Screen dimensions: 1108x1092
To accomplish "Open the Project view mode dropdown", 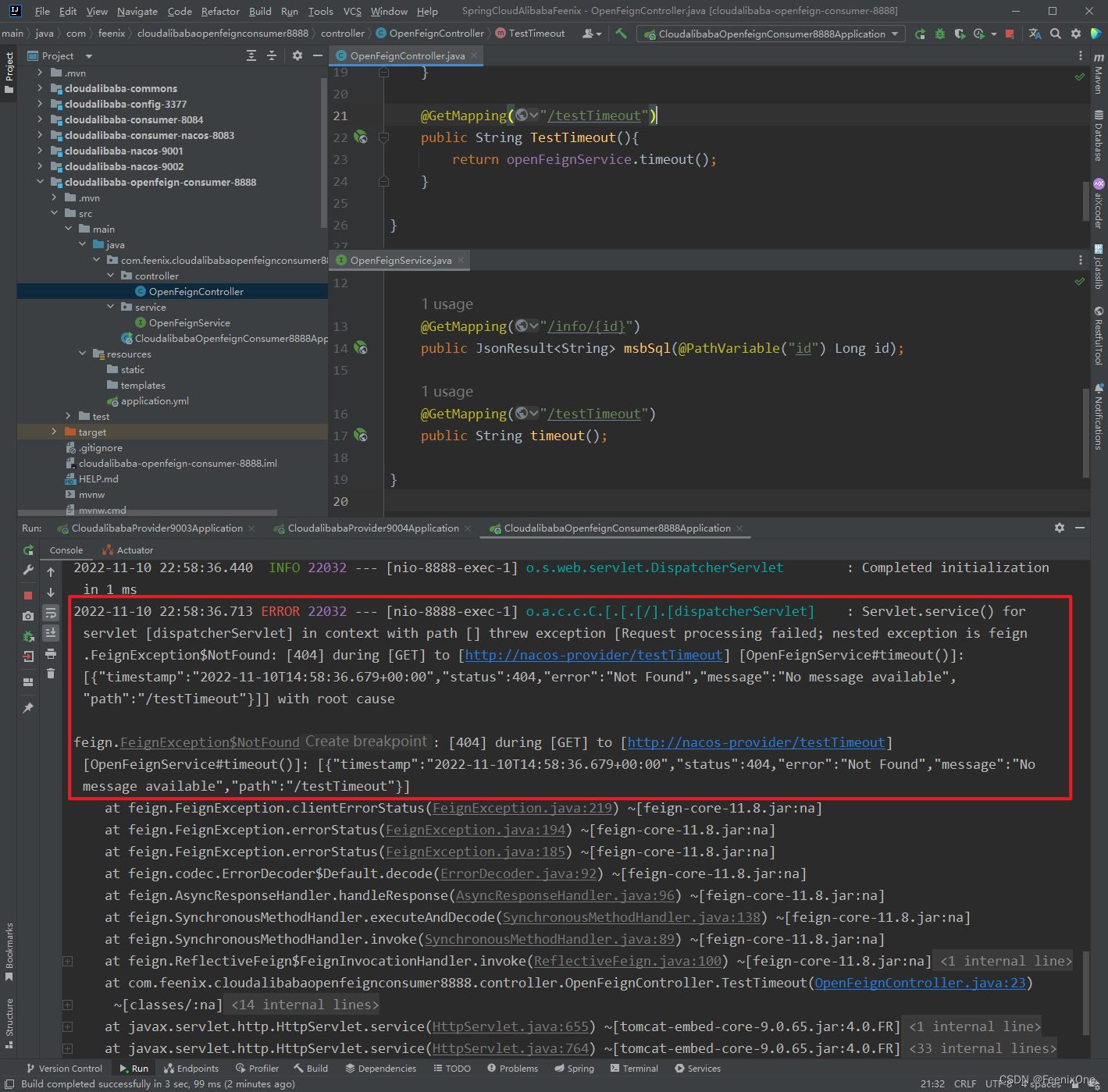I will [x=88, y=56].
